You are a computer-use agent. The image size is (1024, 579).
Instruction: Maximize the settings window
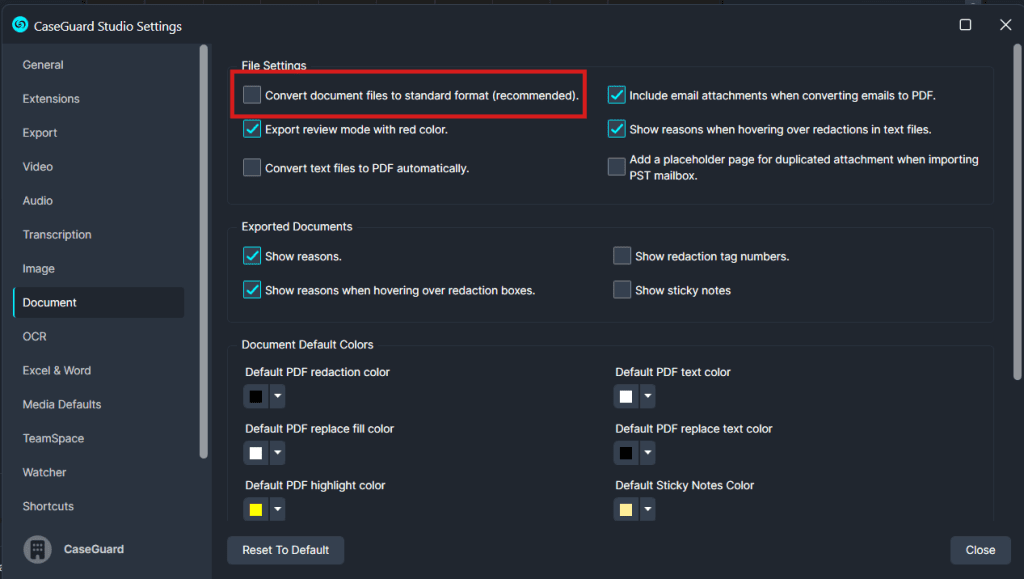[x=965, y=25]
